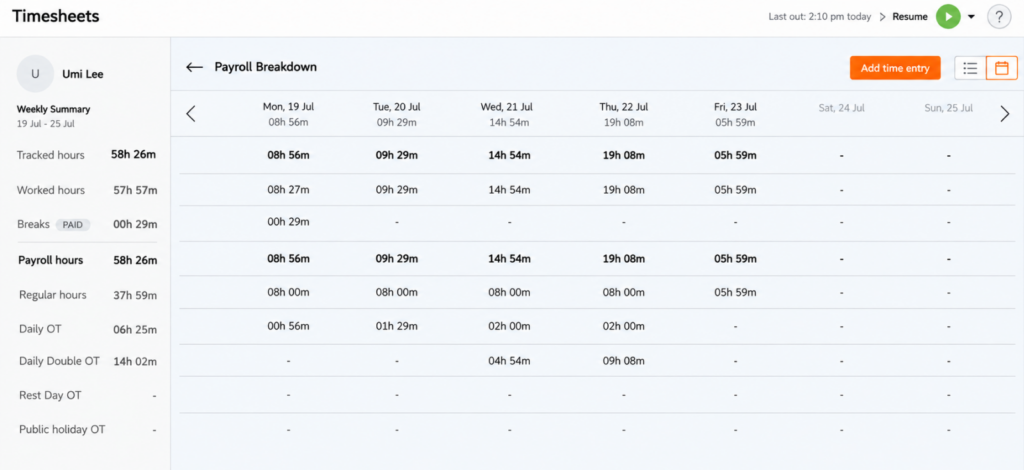Click the Umi Lee name label
The width and height of the screenshot is (1024, 470).
(83, 74)
